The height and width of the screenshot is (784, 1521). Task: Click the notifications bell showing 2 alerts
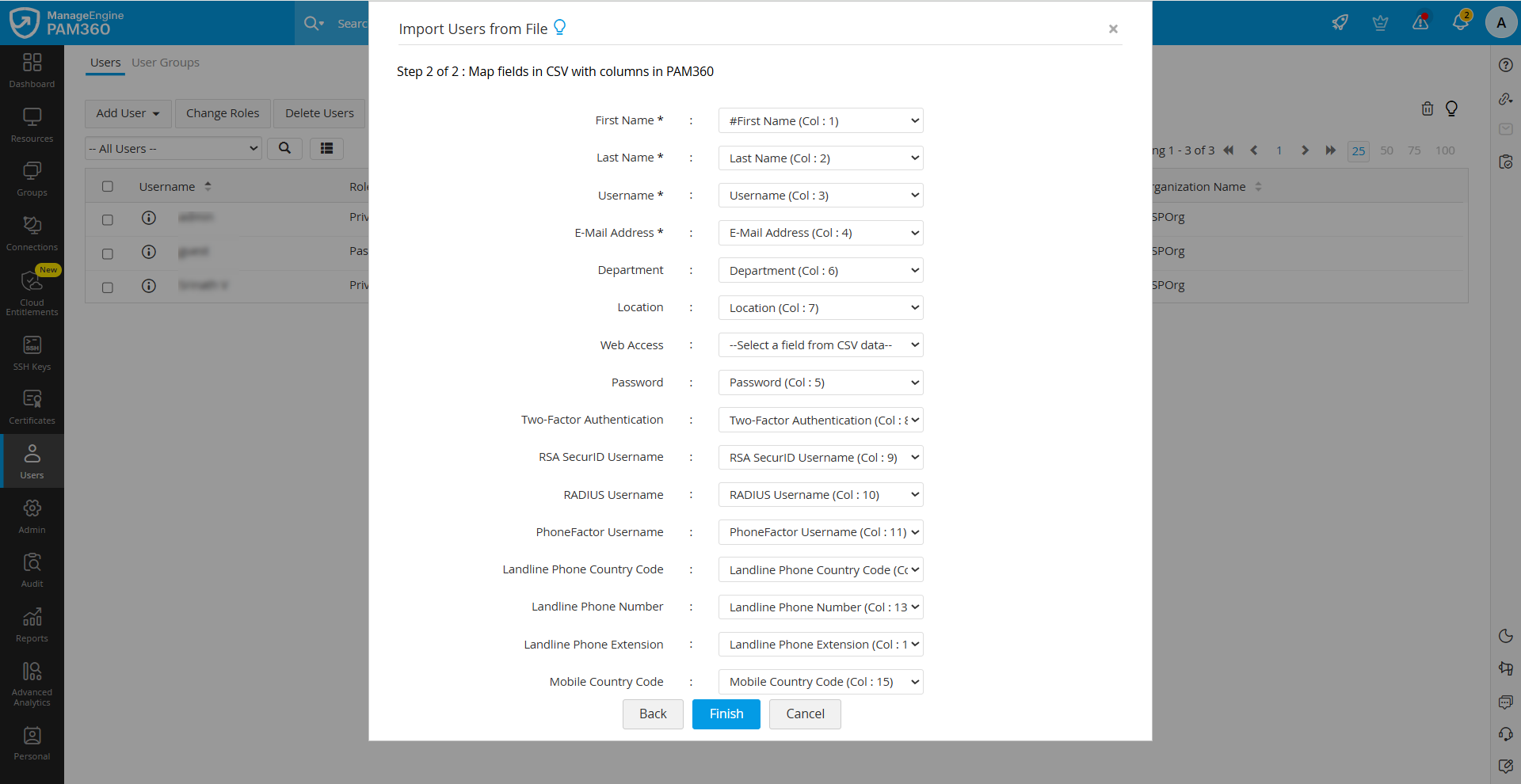tap(1462, 21)
